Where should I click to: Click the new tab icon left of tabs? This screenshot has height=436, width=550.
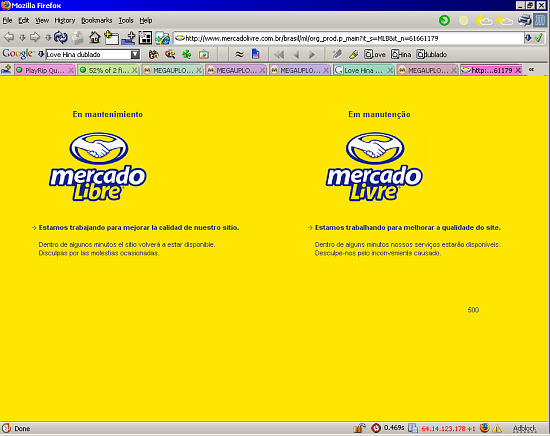coord(6,70)
